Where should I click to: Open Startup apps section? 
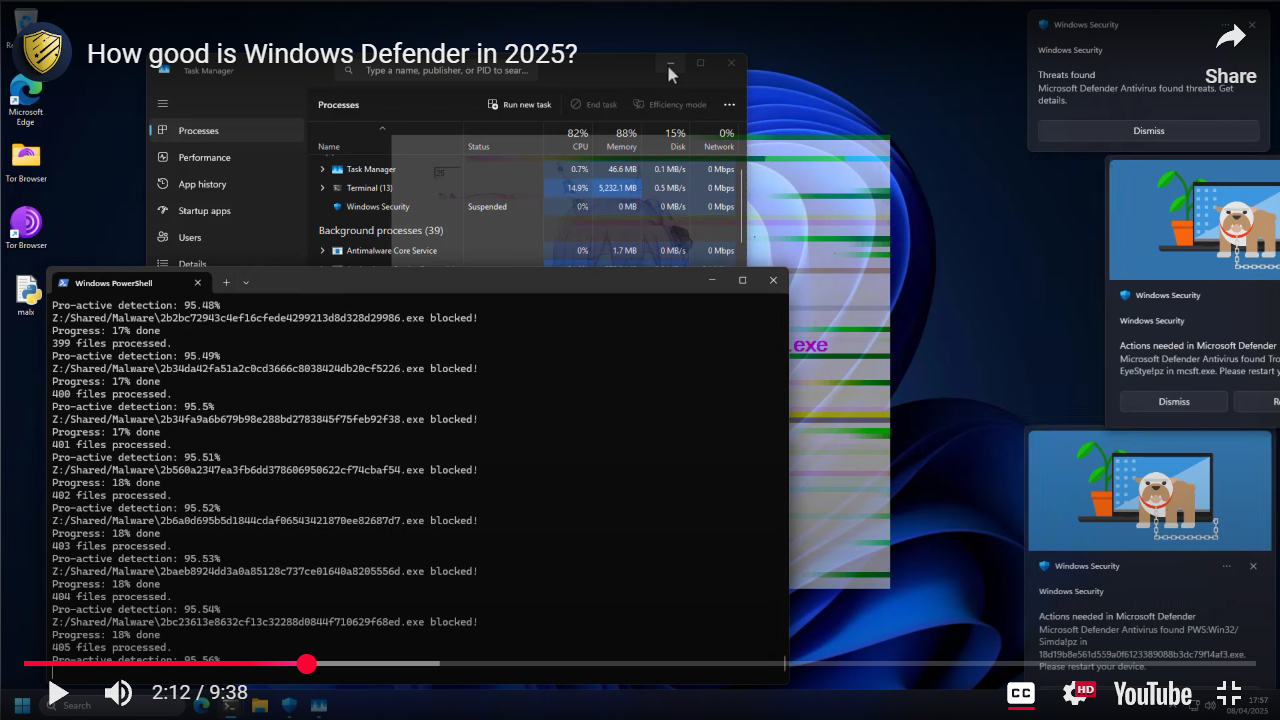coord(204,211)
